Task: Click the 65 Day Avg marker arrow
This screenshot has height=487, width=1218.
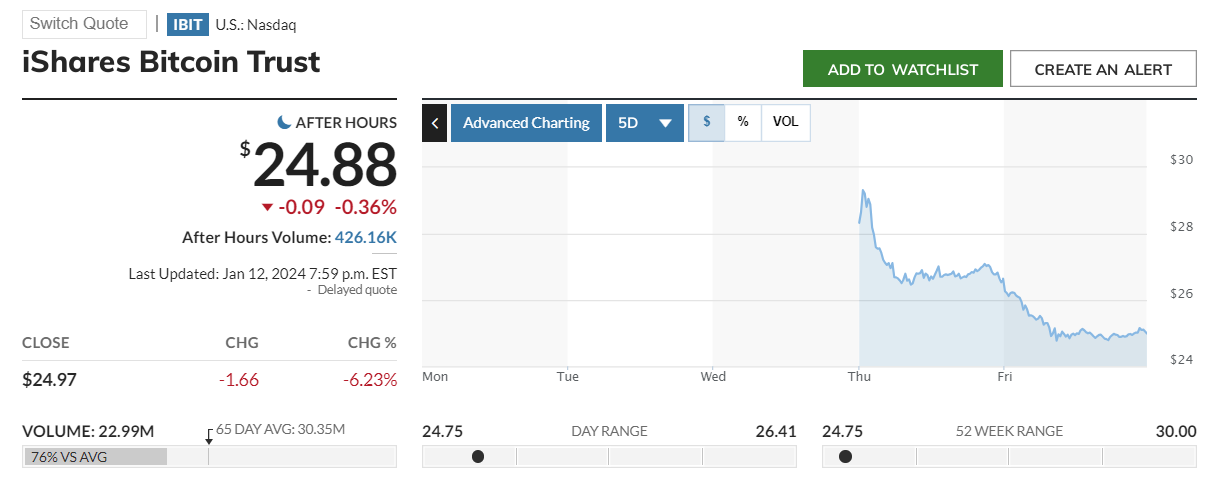Action: (x=209, y=436)
